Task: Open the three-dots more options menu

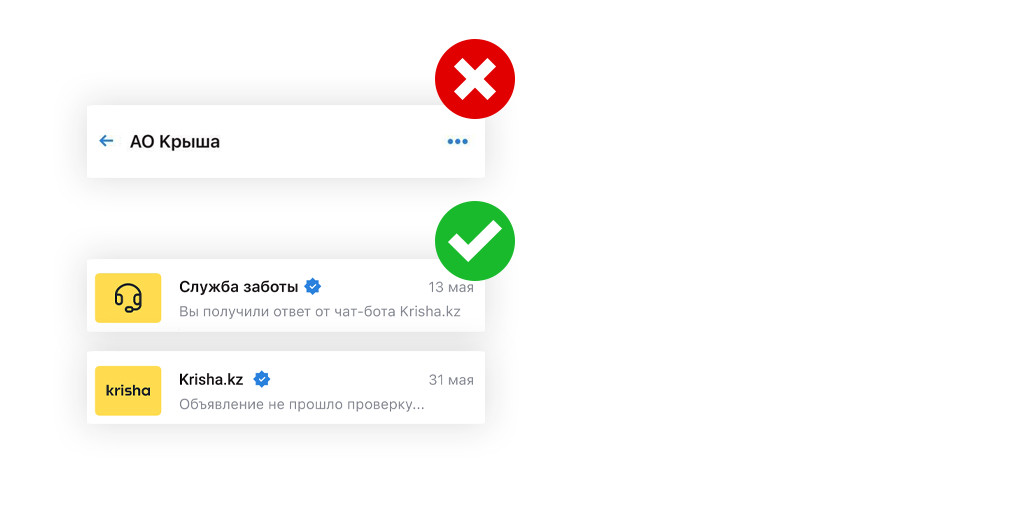Action: (457, 142)
